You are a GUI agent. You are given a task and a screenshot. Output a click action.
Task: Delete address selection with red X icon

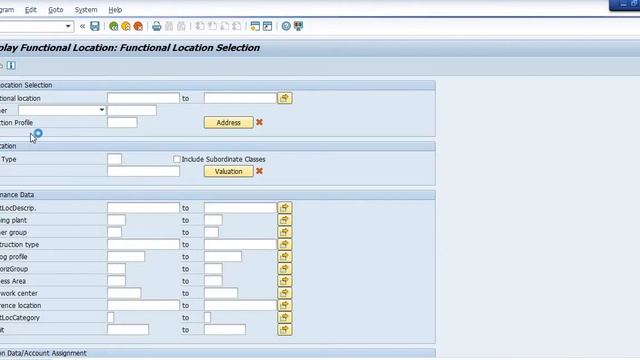[x=259, y=122]
